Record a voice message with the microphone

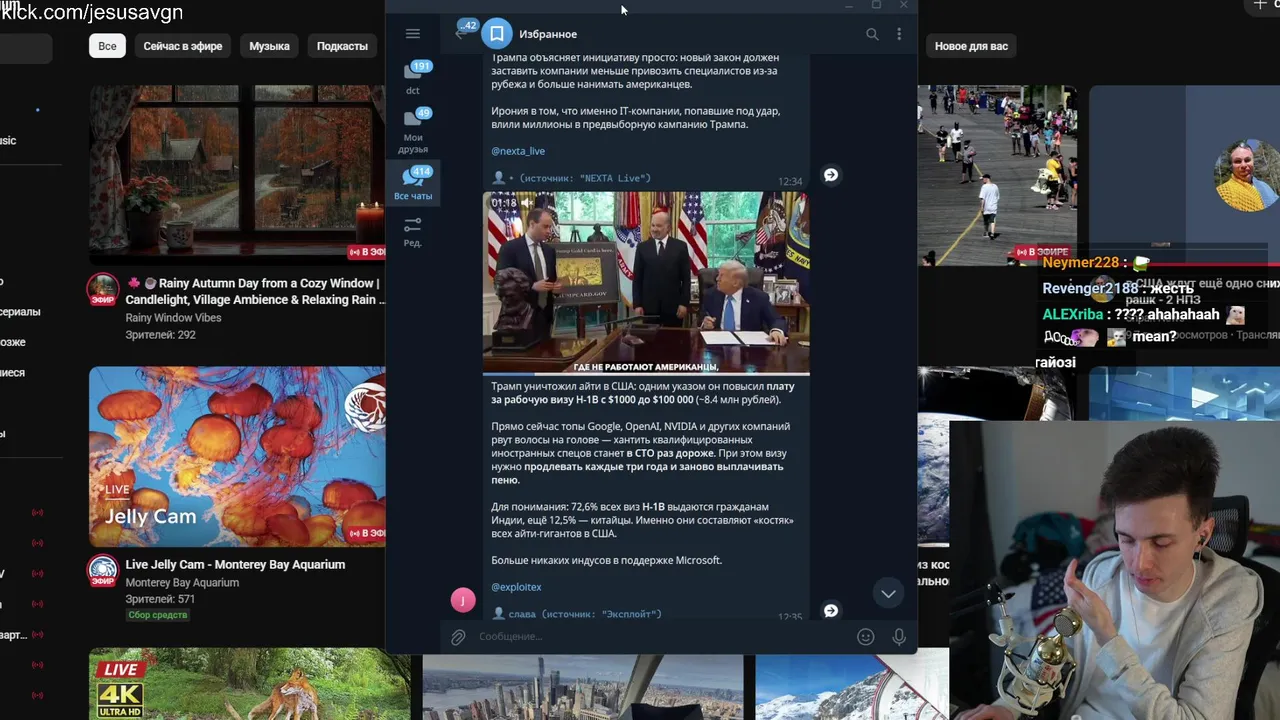point(899,637)
